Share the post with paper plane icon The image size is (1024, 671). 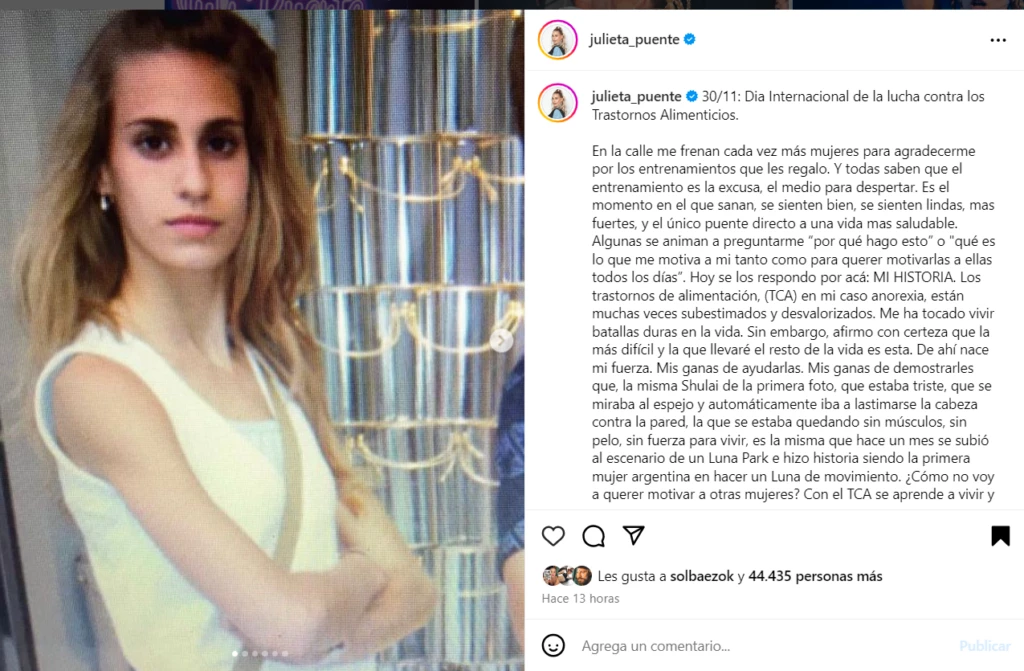633,535
